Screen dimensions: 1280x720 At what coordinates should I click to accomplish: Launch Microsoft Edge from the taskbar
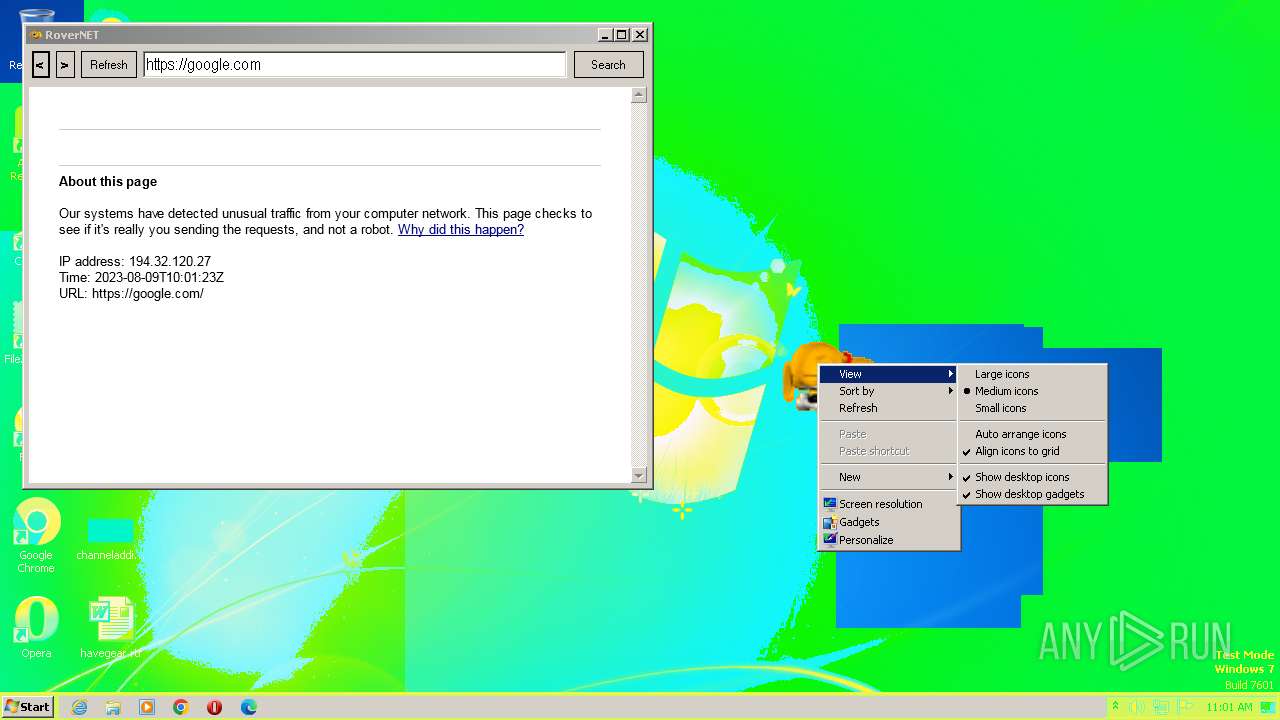click(x=249, y=707)
